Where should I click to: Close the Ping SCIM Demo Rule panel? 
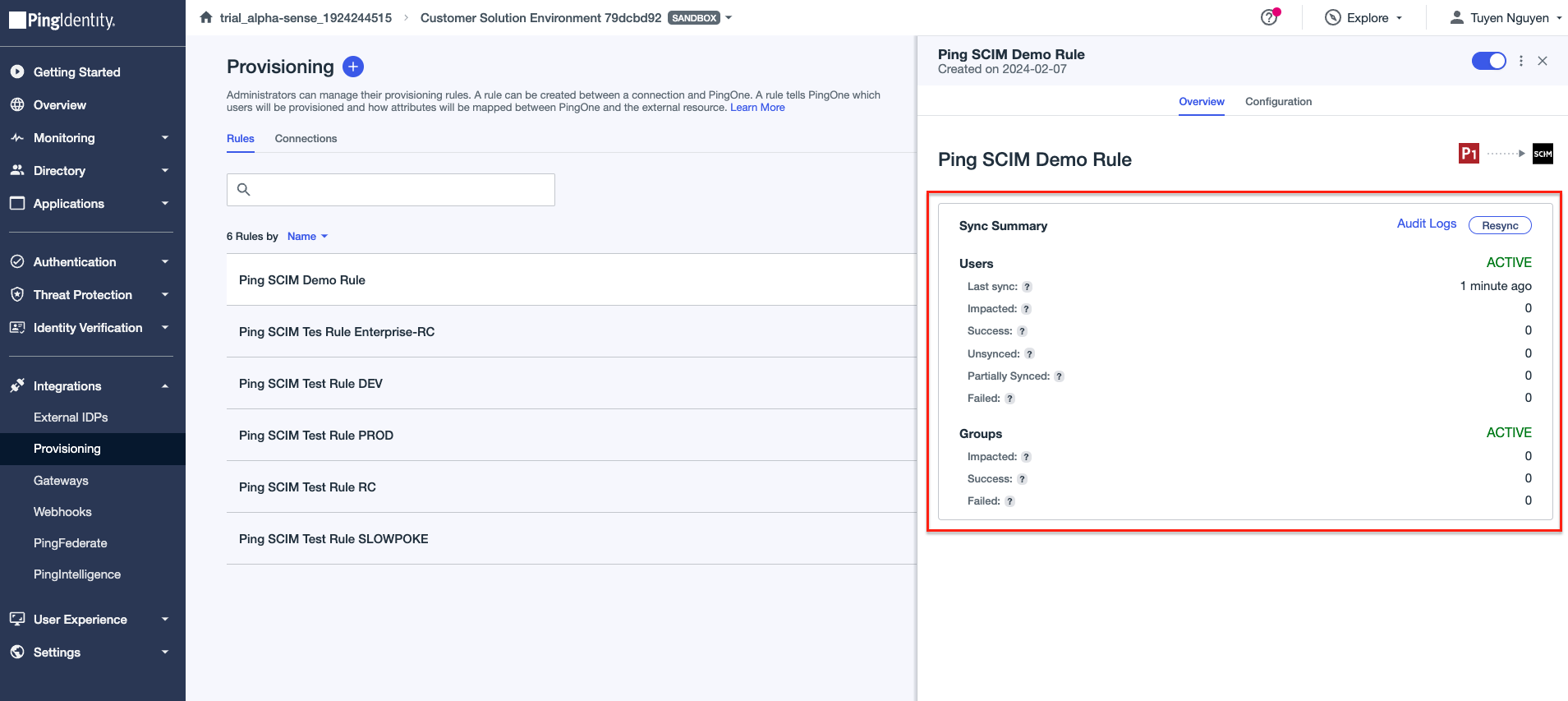[1543, 61]
